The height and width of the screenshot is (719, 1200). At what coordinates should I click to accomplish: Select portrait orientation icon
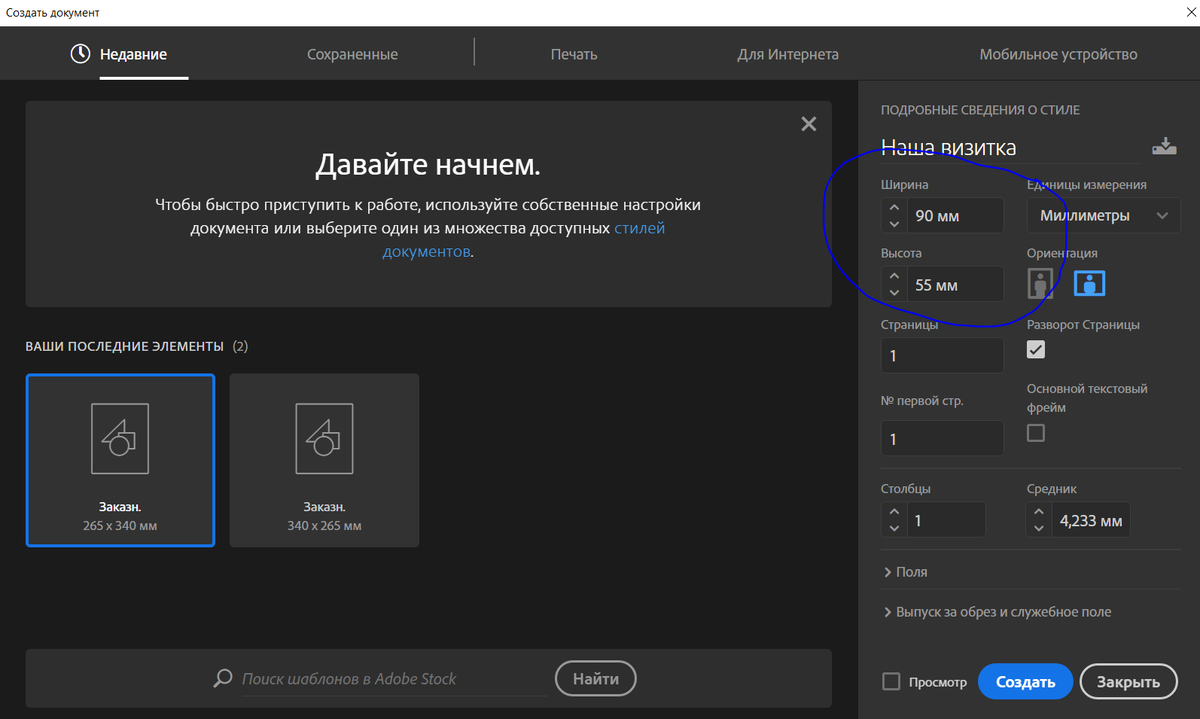(1040, 284)
